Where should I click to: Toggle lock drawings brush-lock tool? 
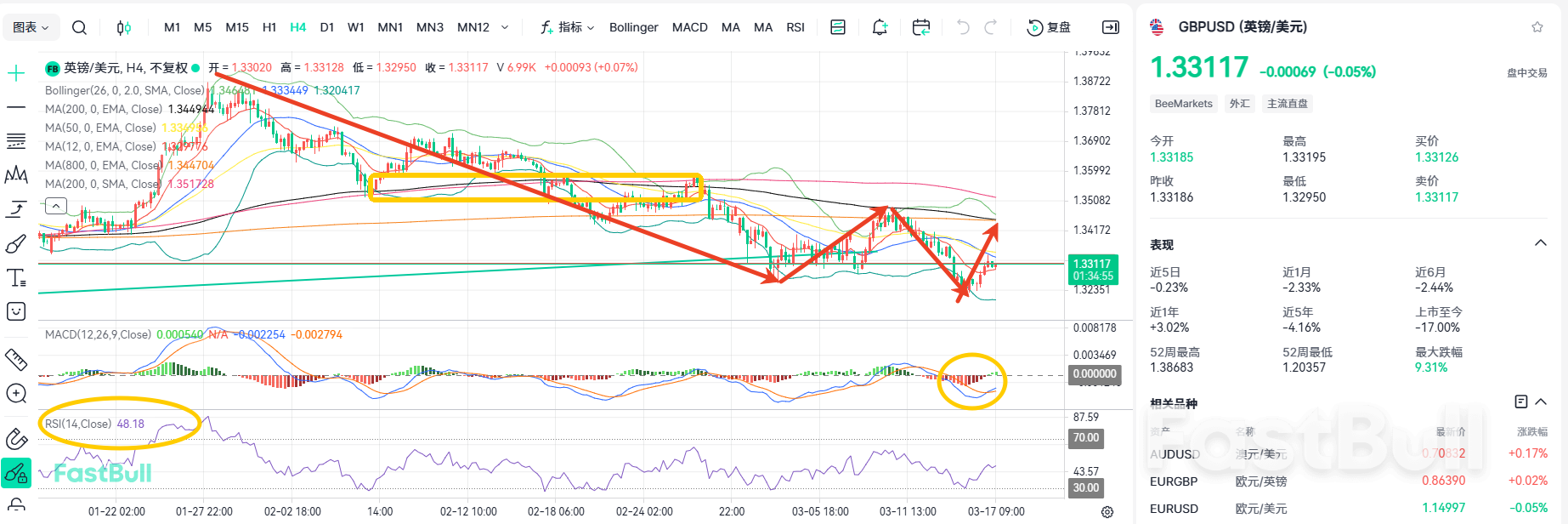click(x=16, y=472)
